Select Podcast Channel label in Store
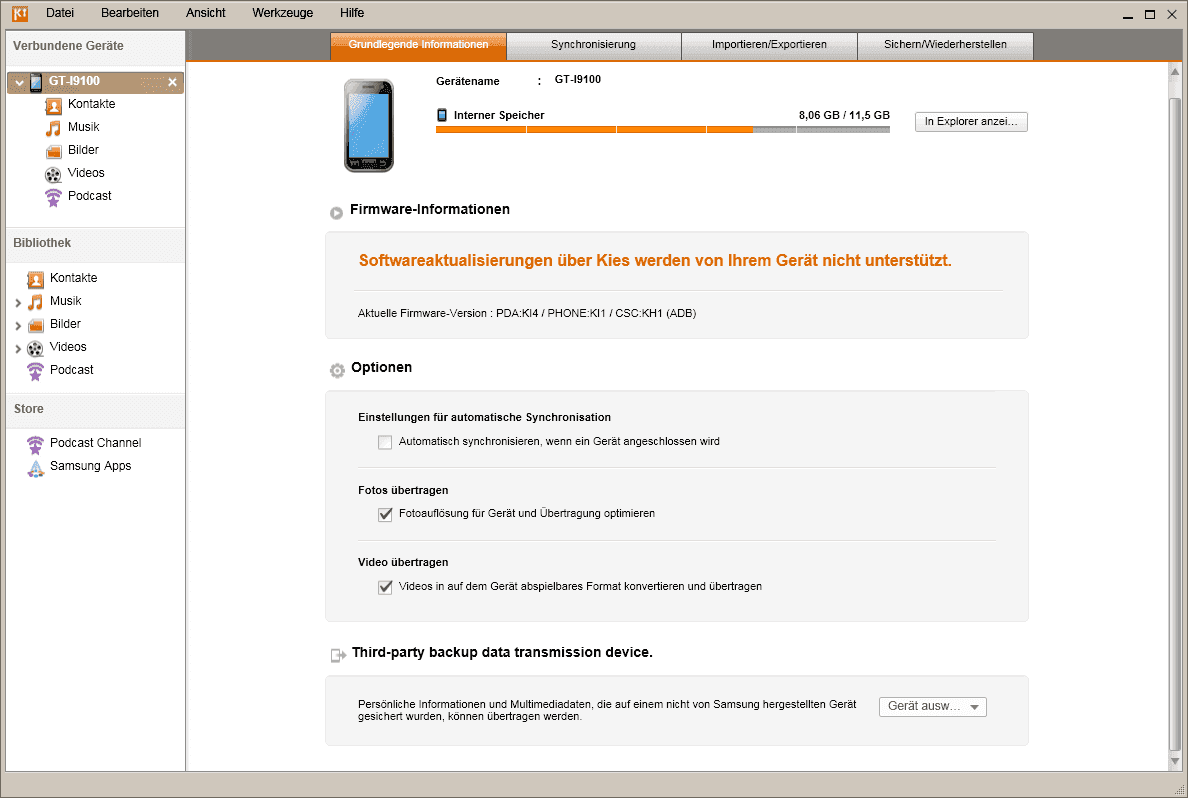 tap(95, 443)
